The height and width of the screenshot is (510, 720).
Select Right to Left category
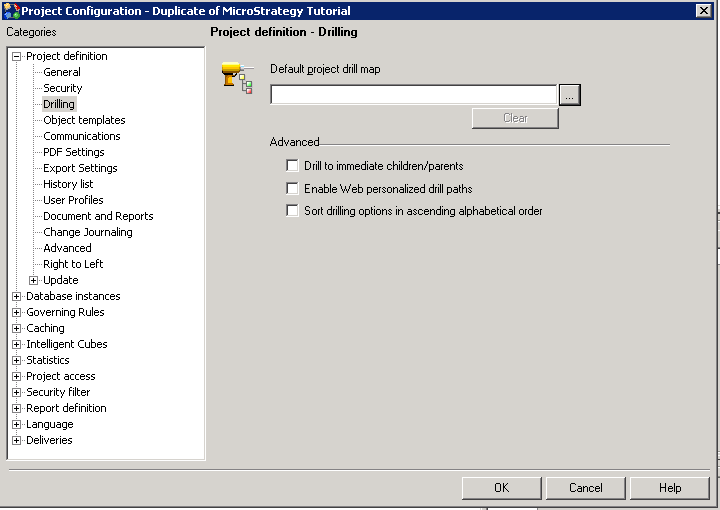(73, 264)
